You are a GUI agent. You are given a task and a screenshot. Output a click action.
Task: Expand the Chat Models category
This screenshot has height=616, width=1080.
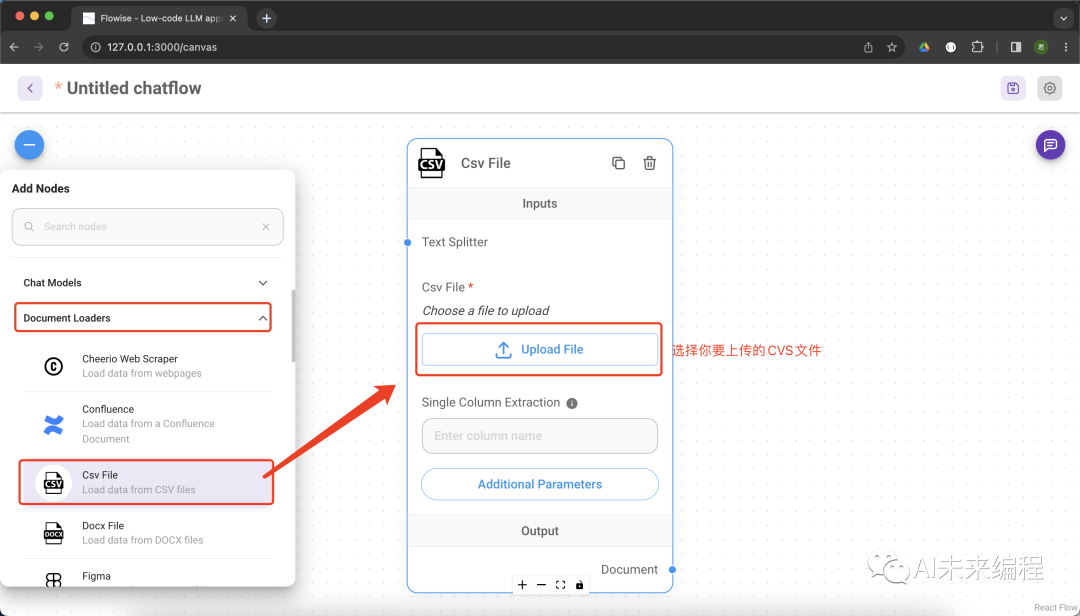click(x=146, y=283)
